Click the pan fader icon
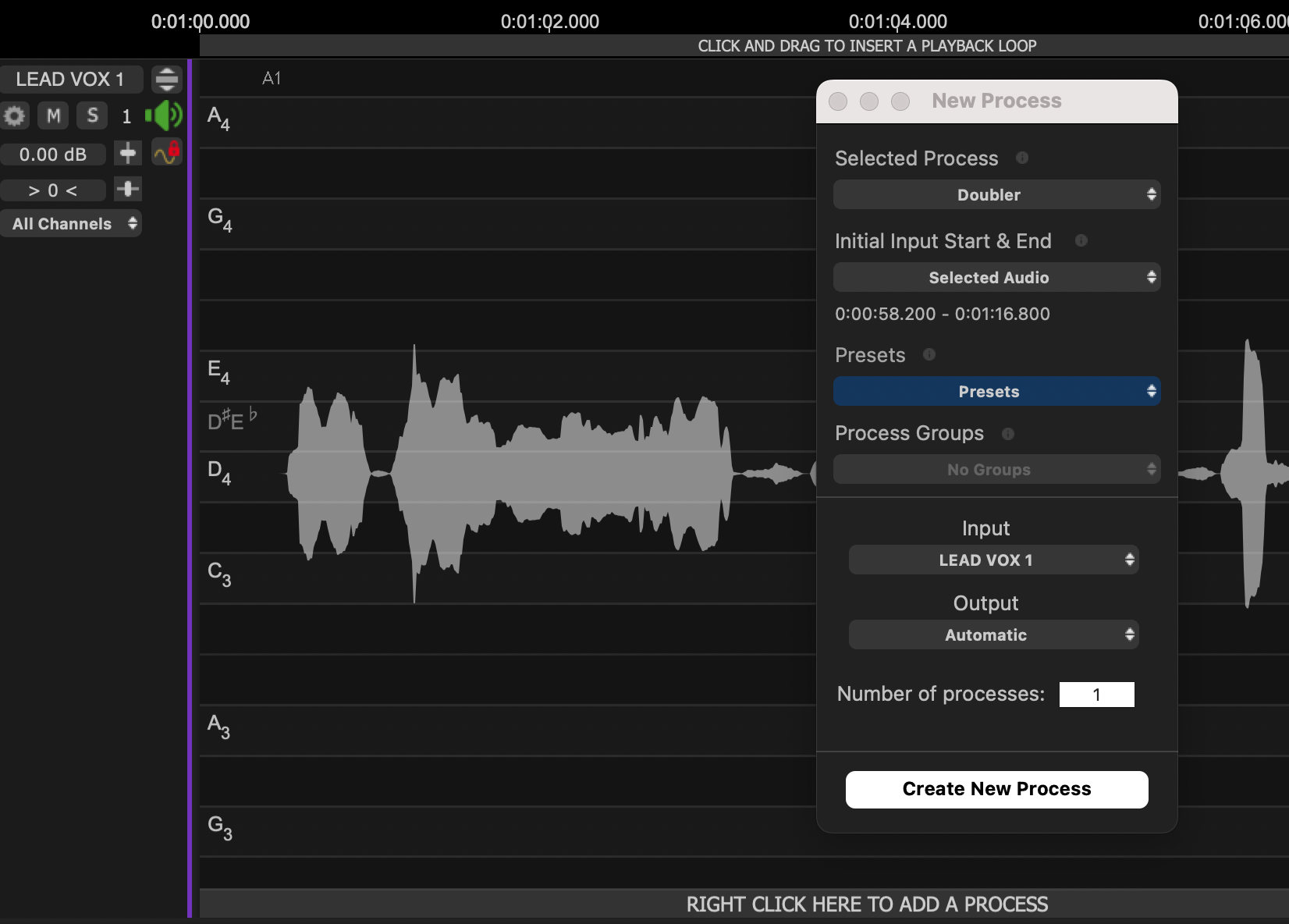This screenshot has width=1289, height=924. pos(128,189)
